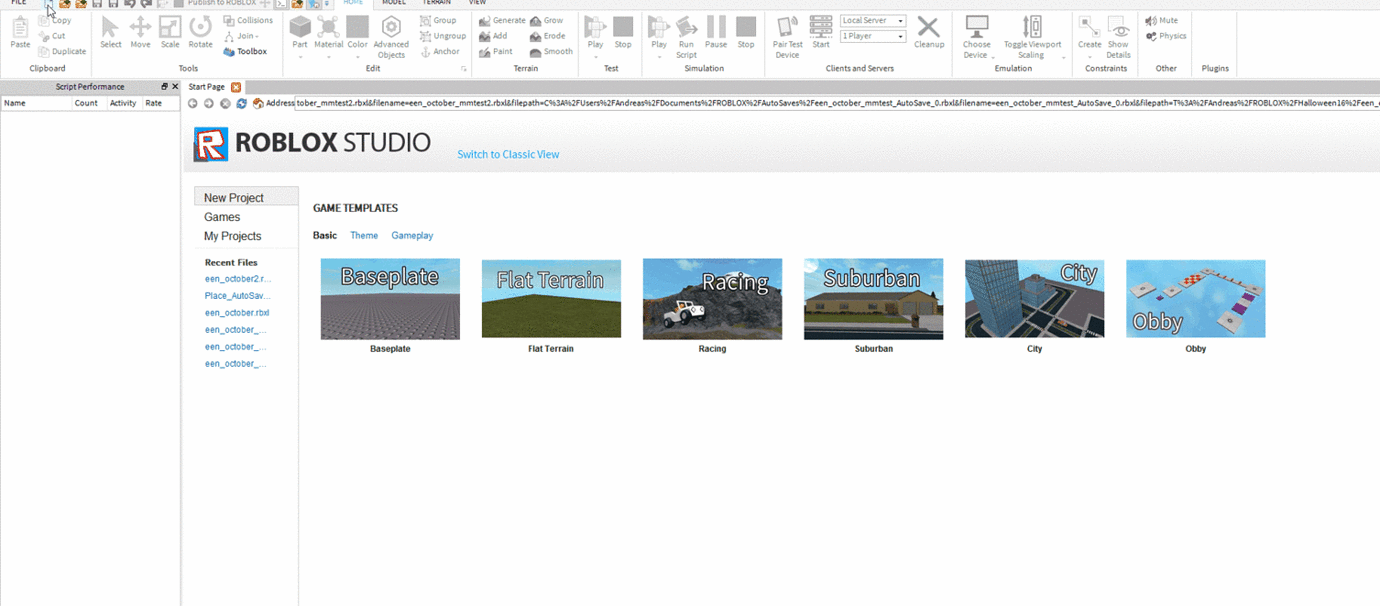Image resolution: width=1380 pixels, height=606 pixels.
Task: Select the terrain Paint tool
Action: point(495,51)
